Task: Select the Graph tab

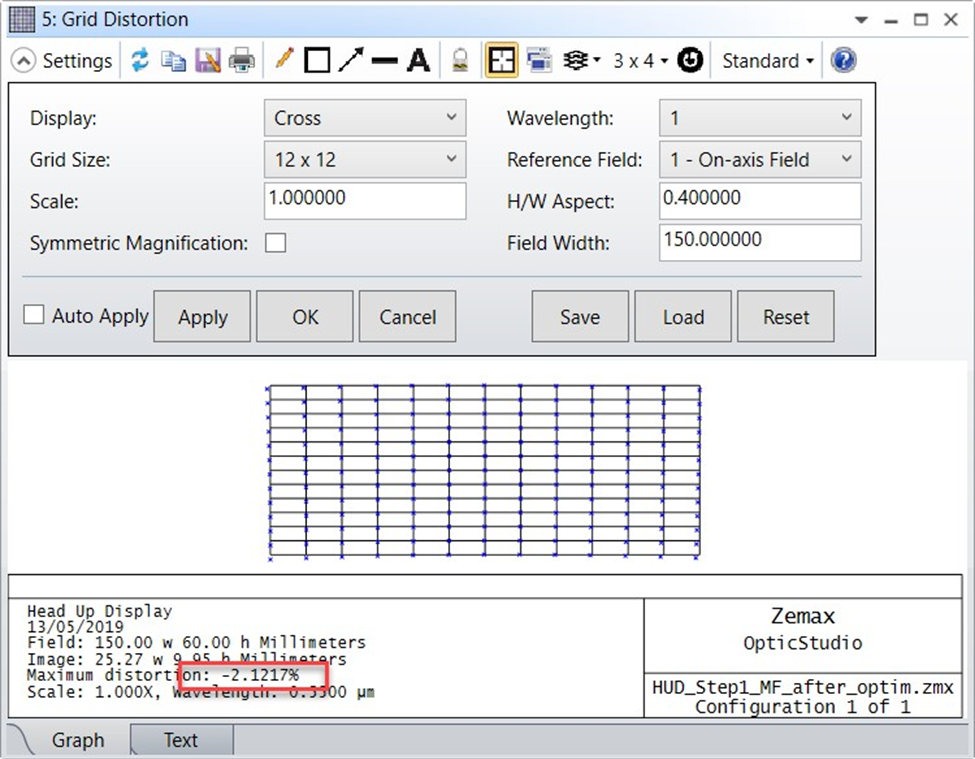Action: (77, 740)
